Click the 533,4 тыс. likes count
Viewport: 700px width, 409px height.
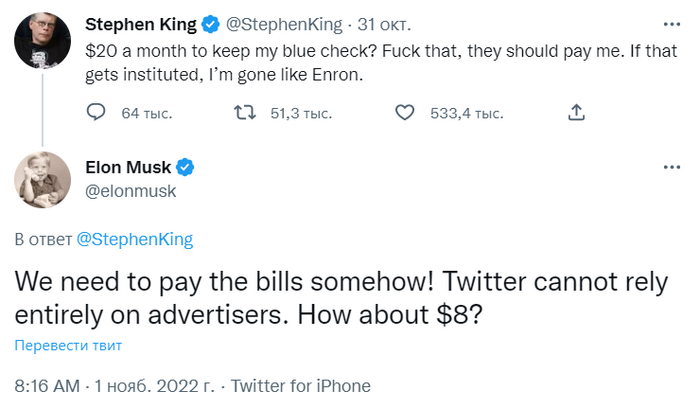(x=466, y=114)
